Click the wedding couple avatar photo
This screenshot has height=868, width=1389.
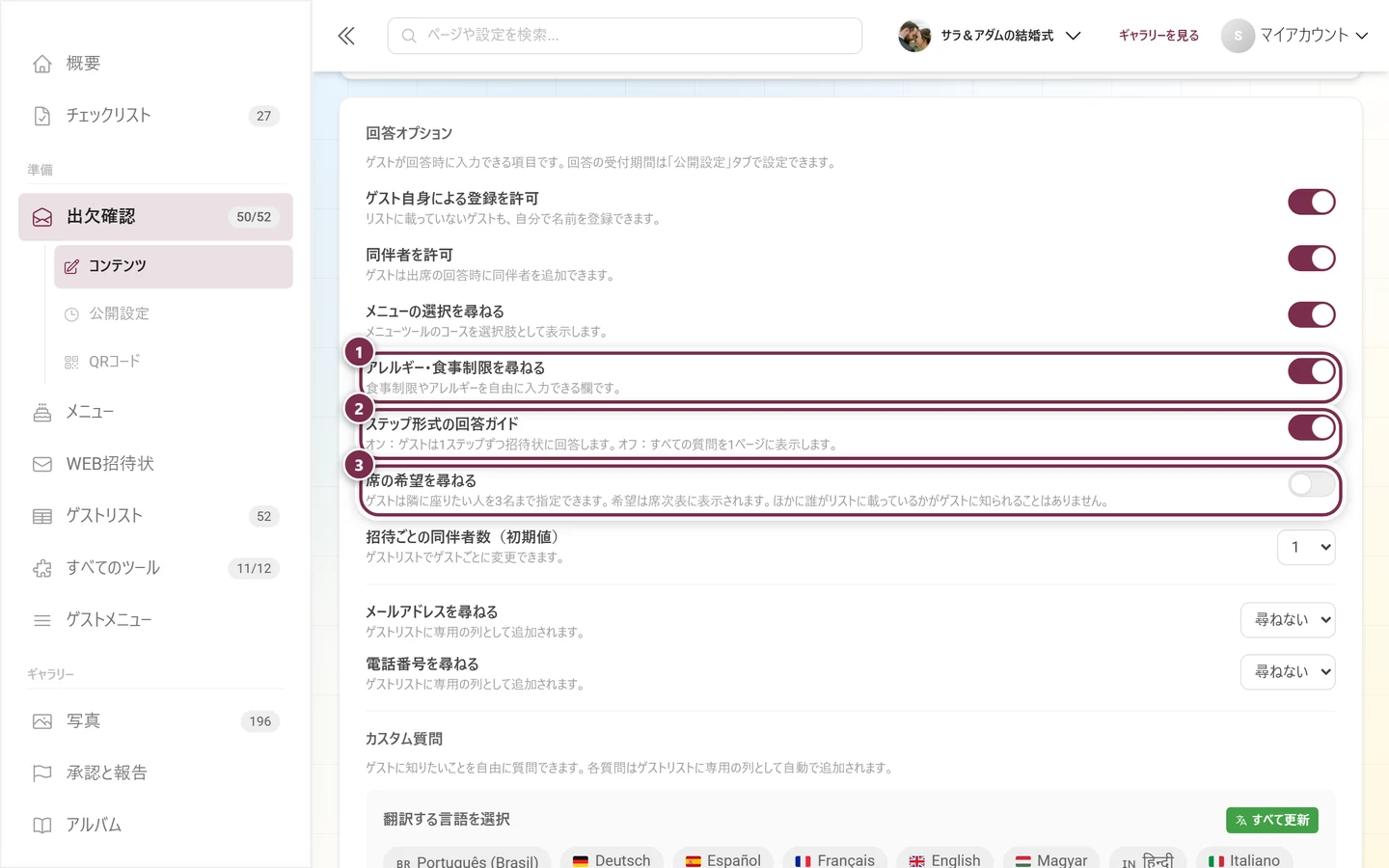click(914, 36)
